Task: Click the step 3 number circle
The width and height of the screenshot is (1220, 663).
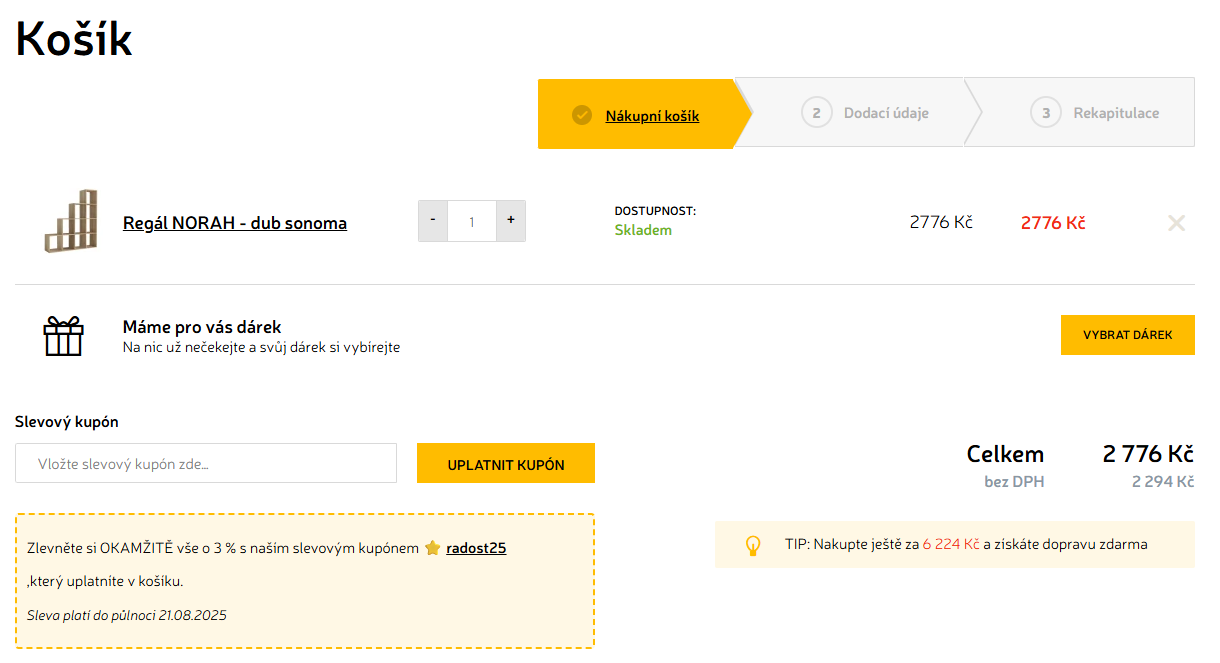Action: tap(1046, 113)
